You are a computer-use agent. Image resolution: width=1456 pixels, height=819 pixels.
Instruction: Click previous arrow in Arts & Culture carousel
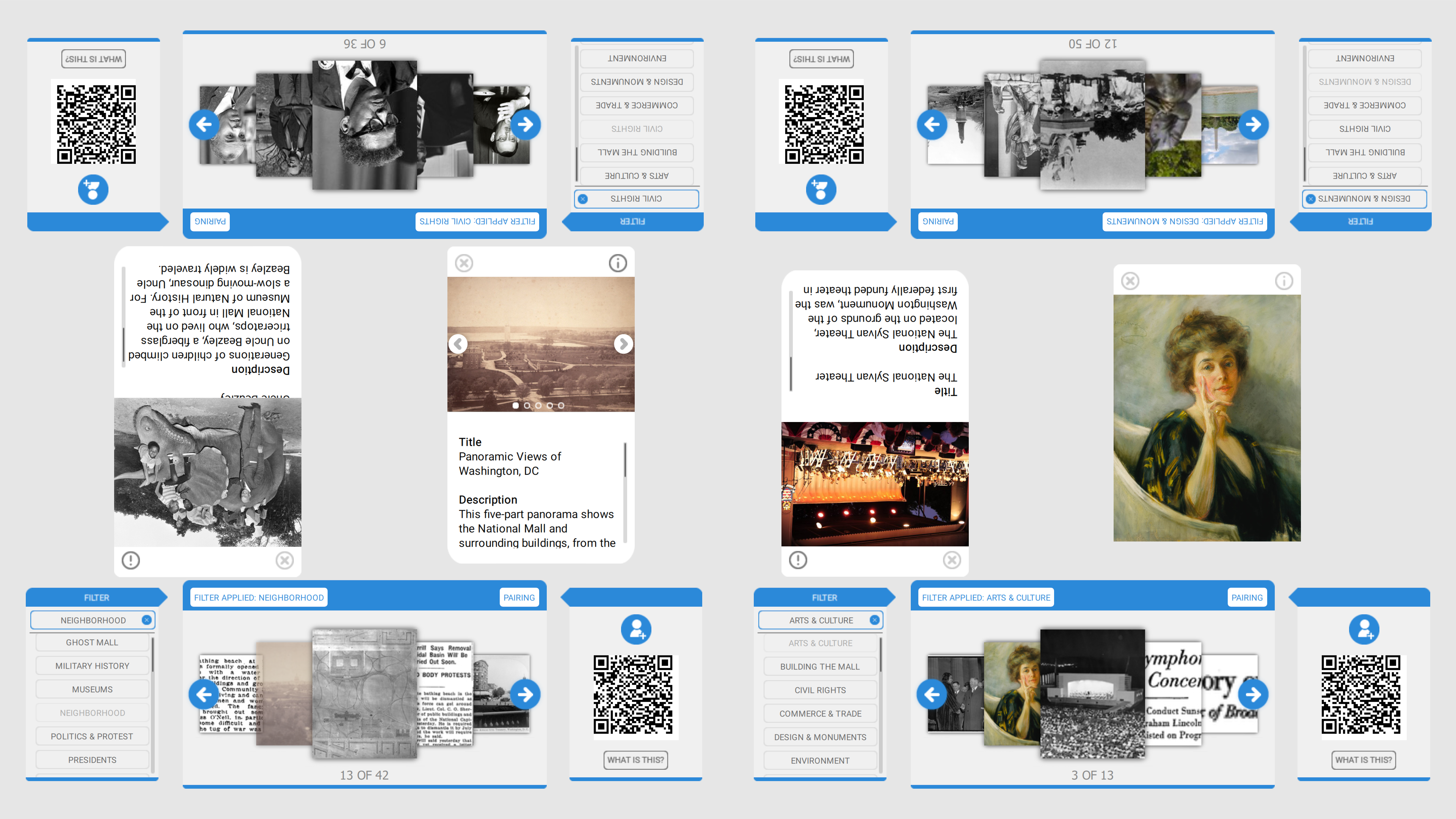(x=932, y=694)
